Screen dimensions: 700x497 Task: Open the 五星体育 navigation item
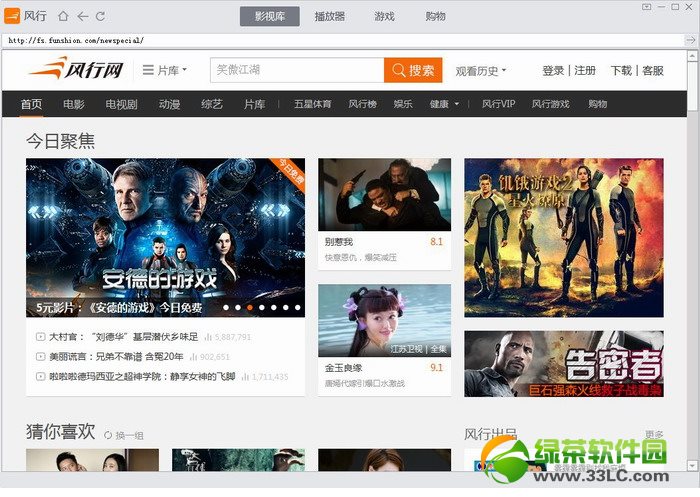click(312, 104)
